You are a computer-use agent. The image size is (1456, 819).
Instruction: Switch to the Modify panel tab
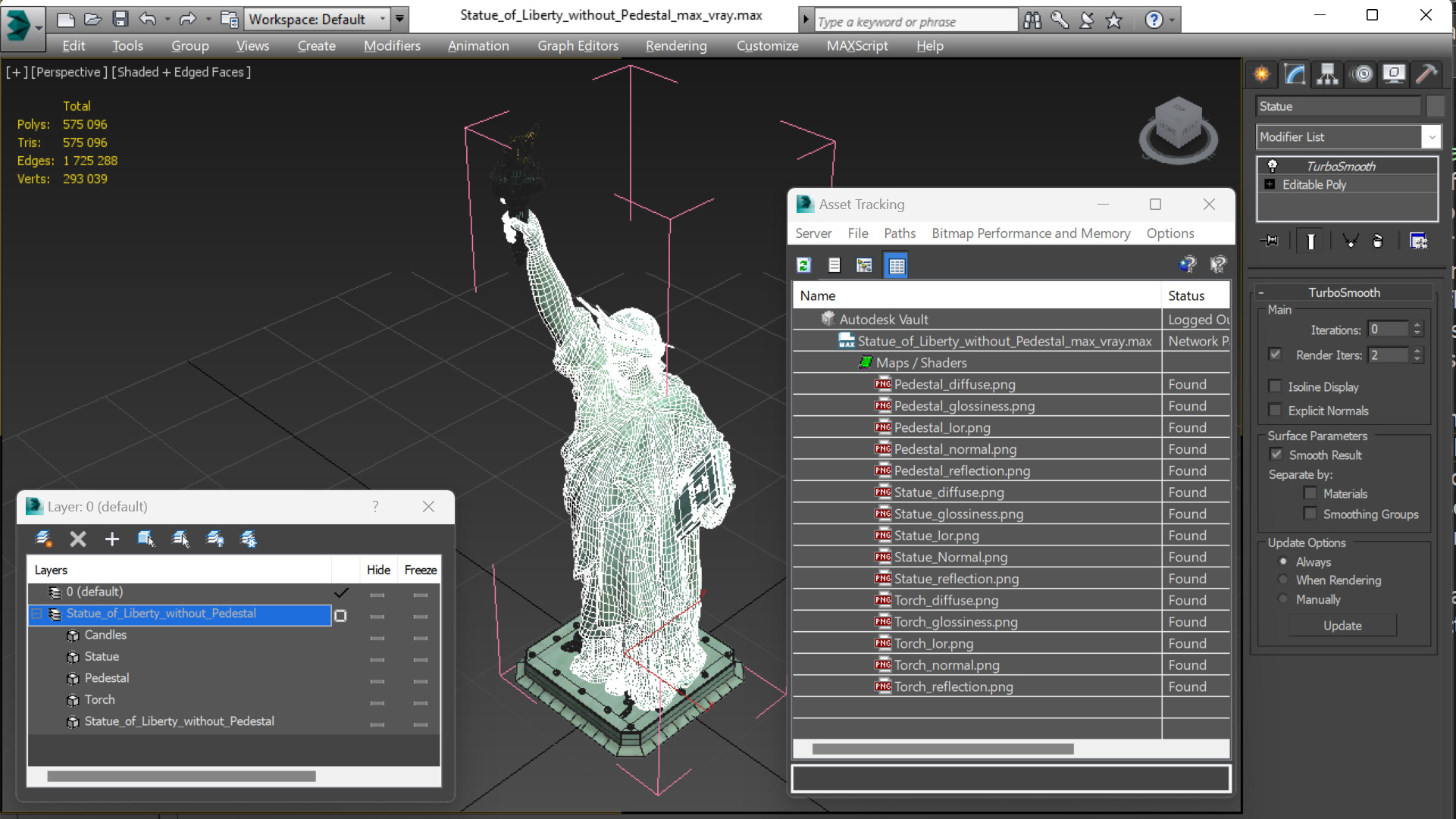pyautogui.click(x=1295, y=73)
